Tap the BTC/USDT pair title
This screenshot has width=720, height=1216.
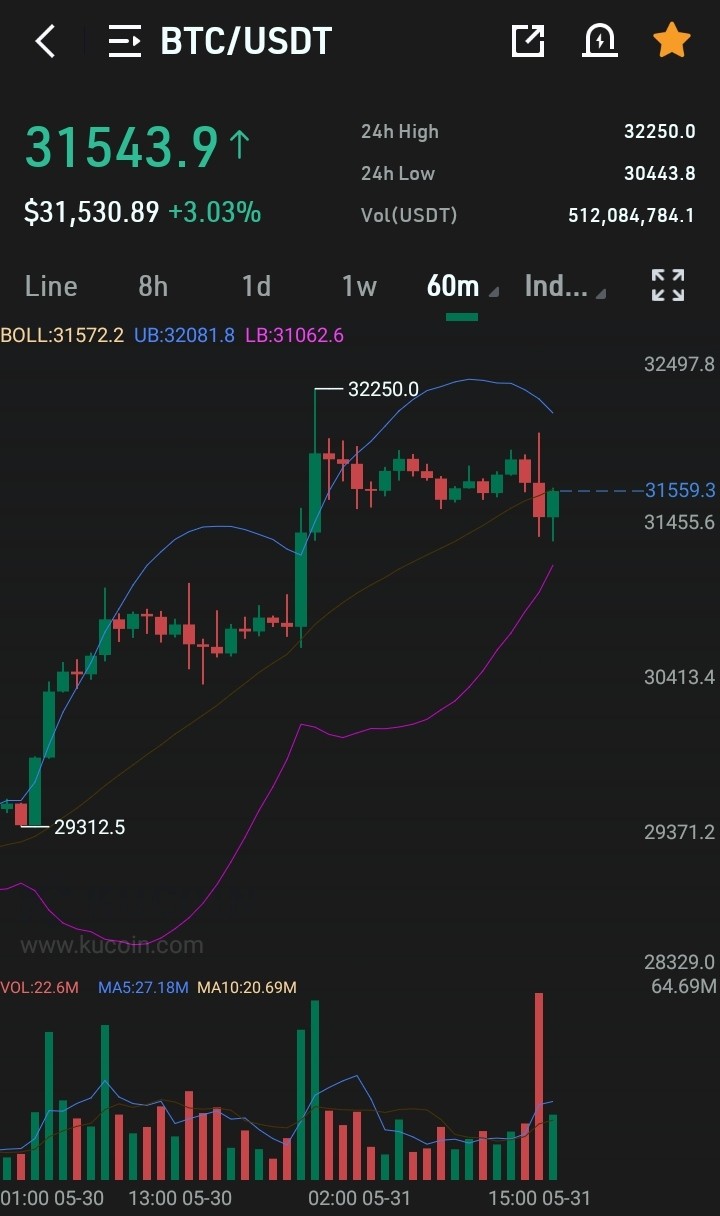pos(246,41)
